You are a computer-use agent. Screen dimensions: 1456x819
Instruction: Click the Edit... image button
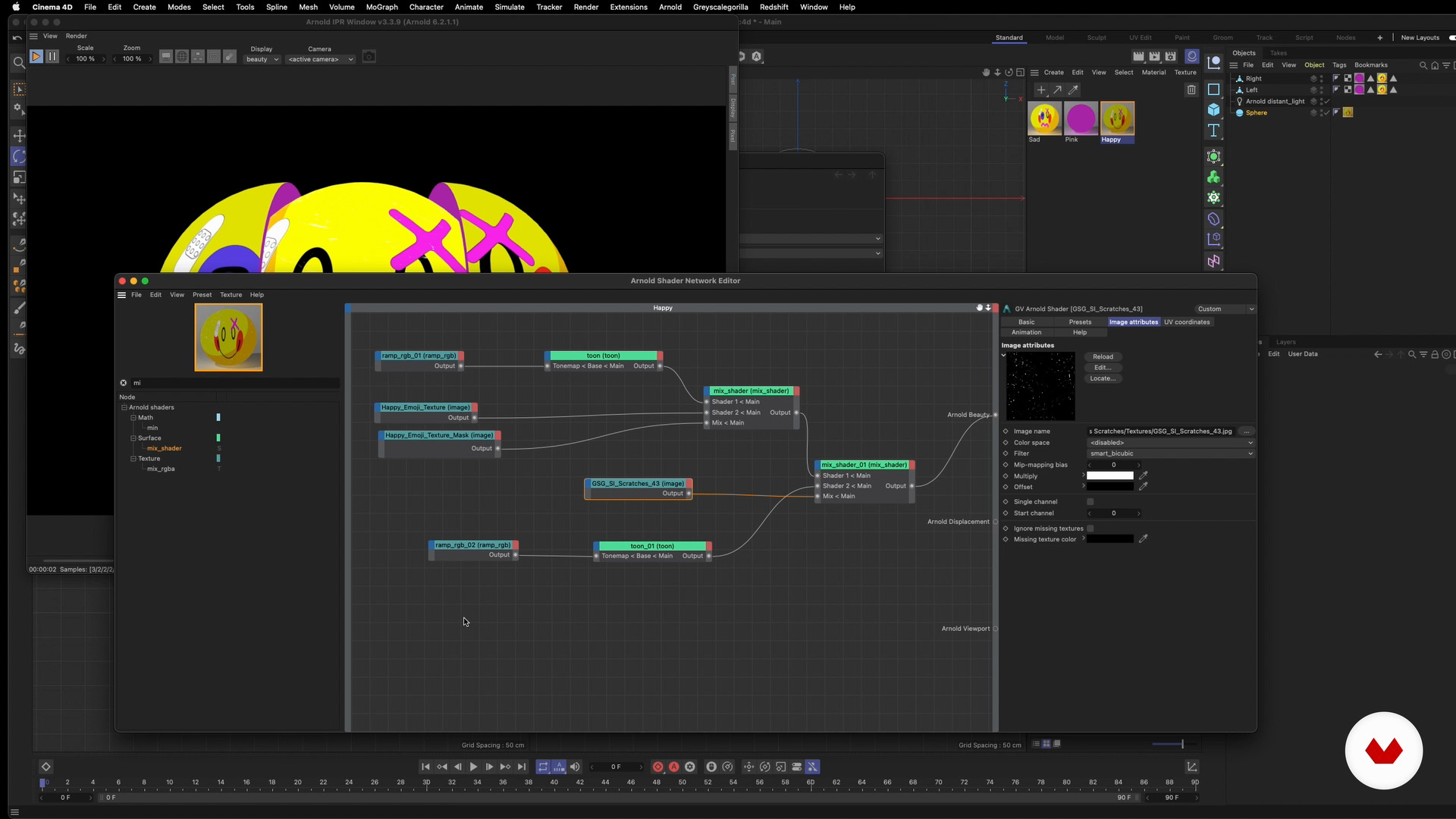1103,368
